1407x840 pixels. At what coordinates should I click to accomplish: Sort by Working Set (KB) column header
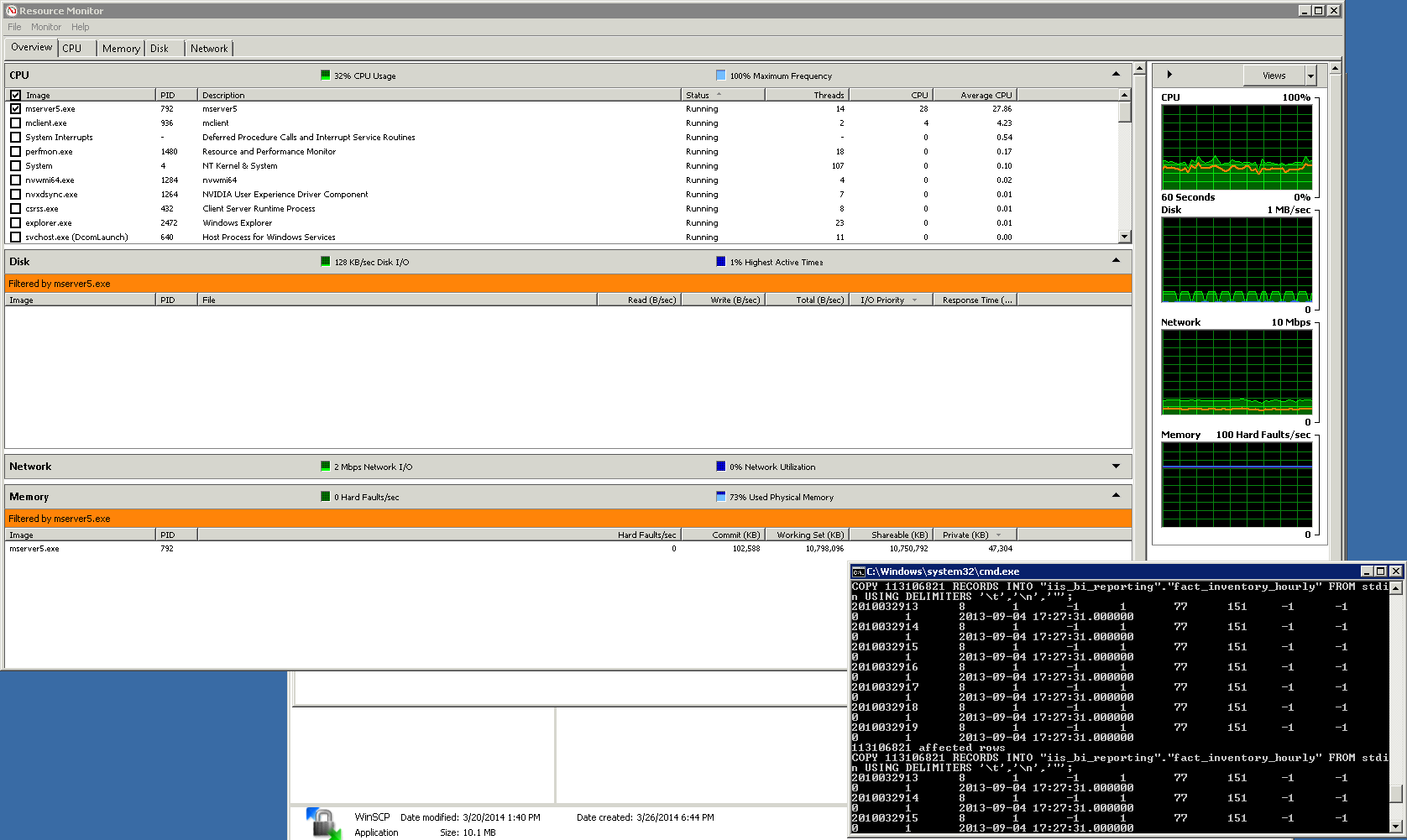point(807,535)
